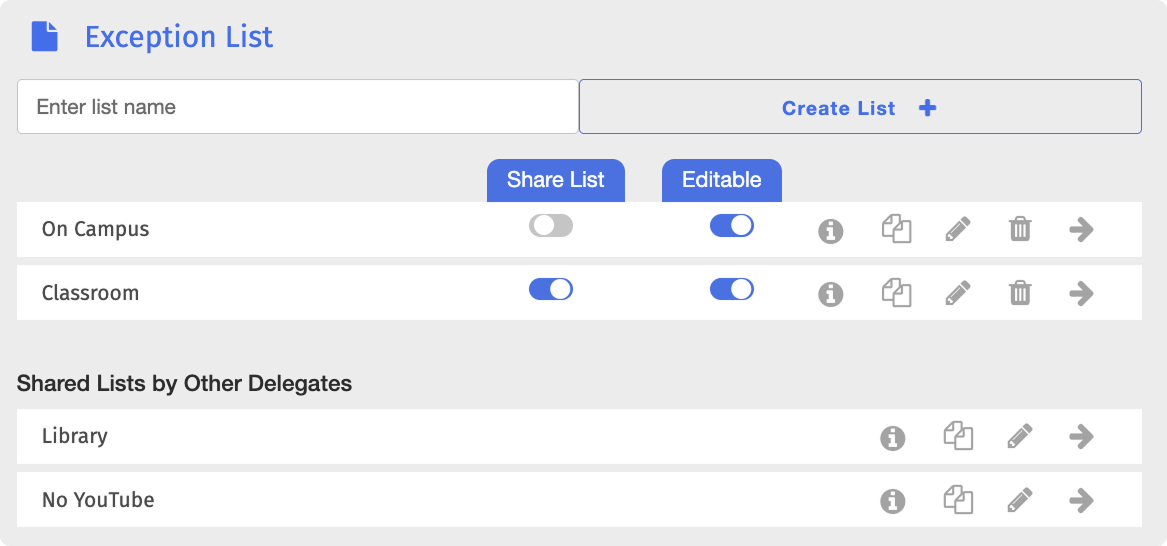Click the Shared Lists by Other Delegates heading

coord(184,383)
